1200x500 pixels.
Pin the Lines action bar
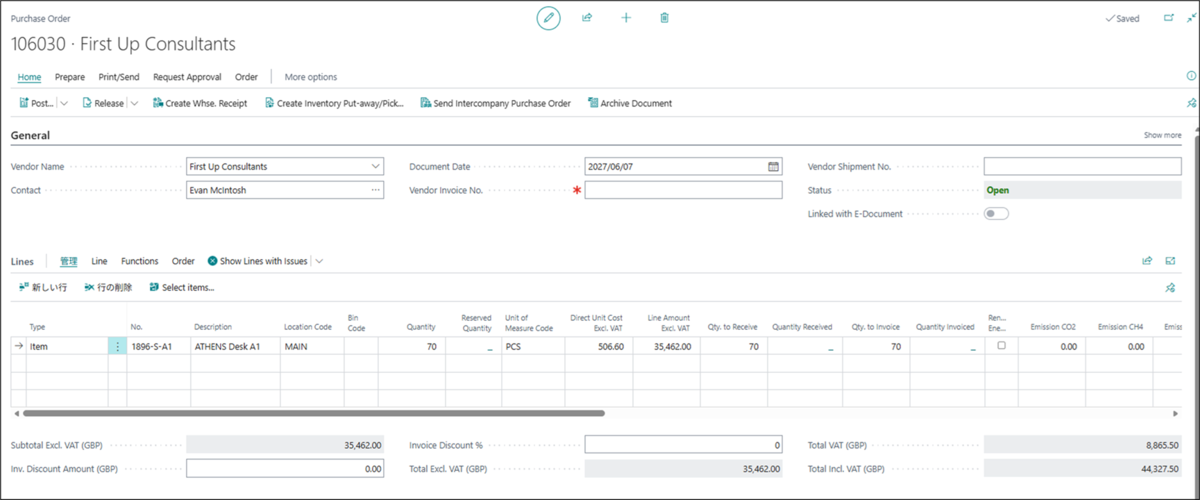click(x=1170, y=287)
